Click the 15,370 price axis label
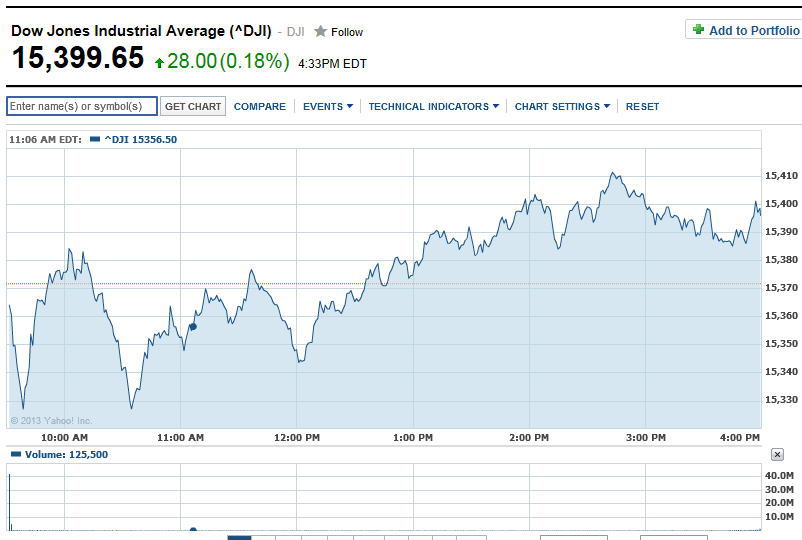Image resolution: width=802 pixels, height=540 pixels. 781,287
